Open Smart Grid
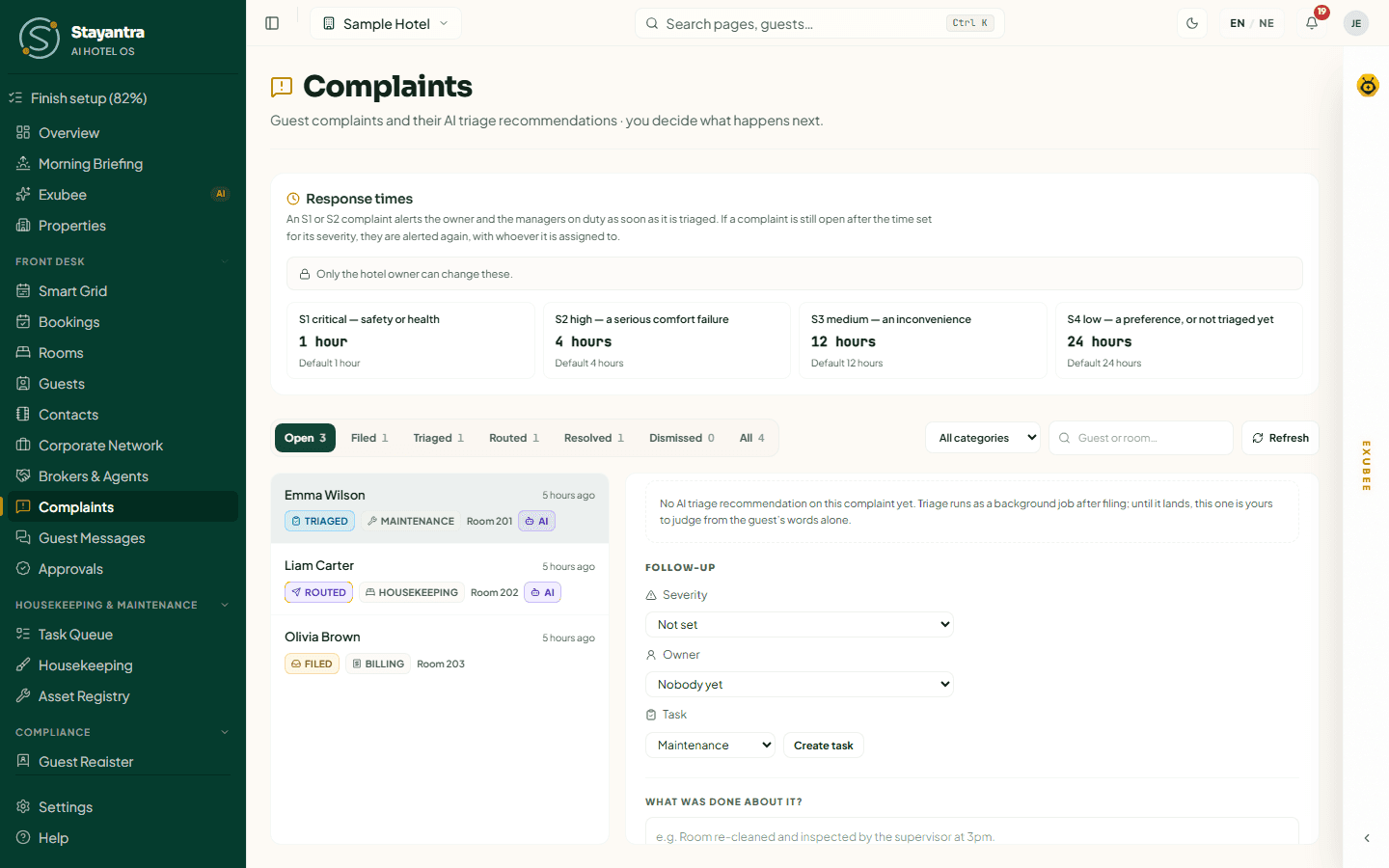Screen dimensions: 1389x868 [123, 291]
